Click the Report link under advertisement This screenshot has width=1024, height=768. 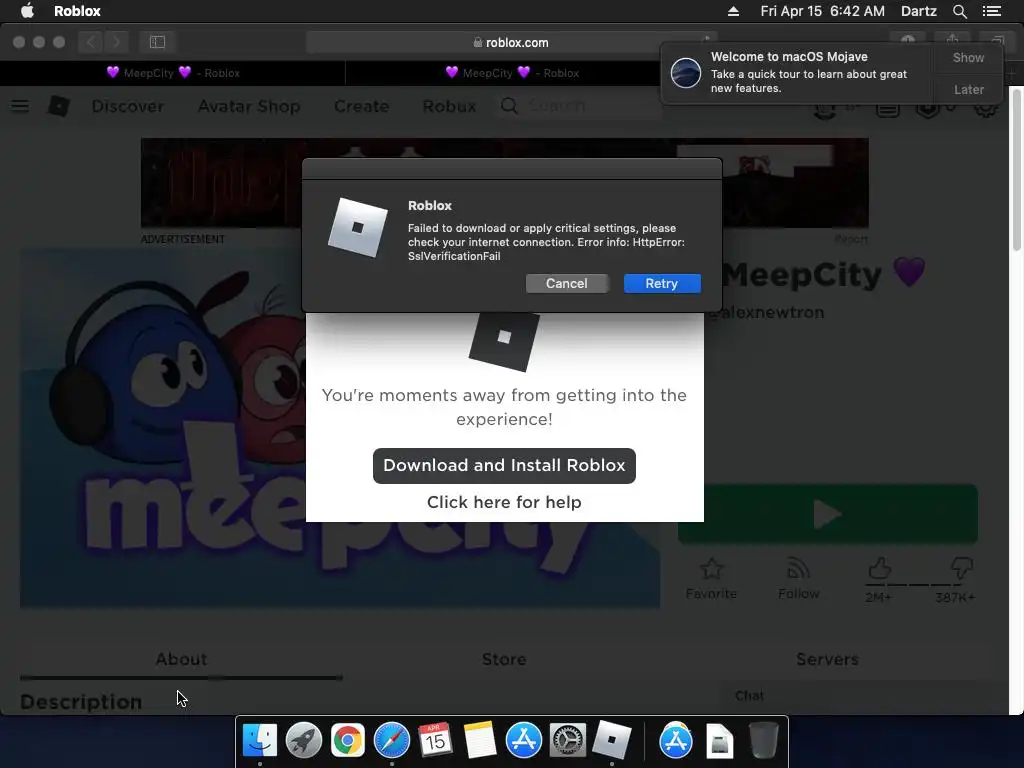tap(851, 240)
